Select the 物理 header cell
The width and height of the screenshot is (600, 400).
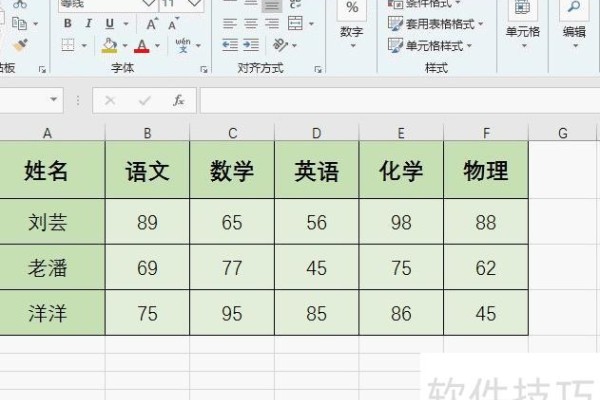pyautogui.click(x=486, y=170)
